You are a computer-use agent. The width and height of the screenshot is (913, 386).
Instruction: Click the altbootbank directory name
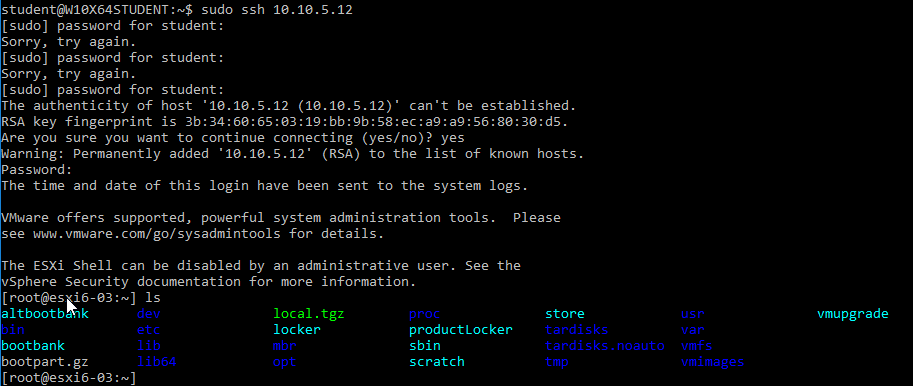coord(45,314)
